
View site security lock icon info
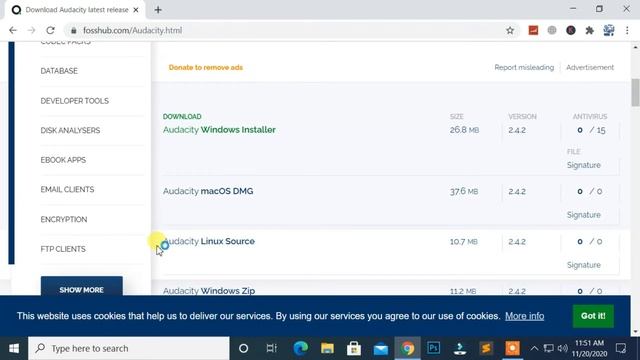[73, 31]
